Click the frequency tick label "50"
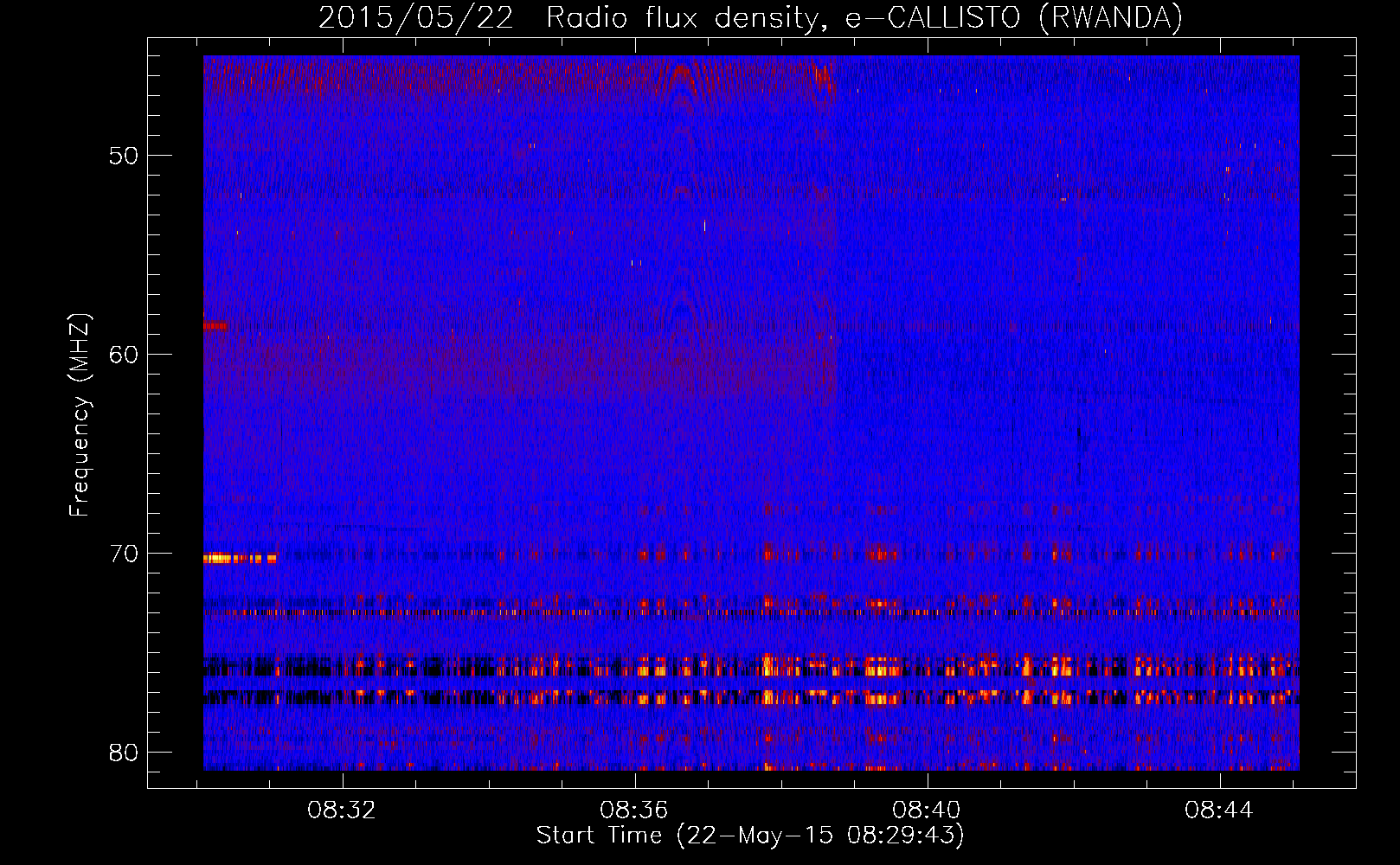This screenshot has width=1400, height=865. point(124,156)
